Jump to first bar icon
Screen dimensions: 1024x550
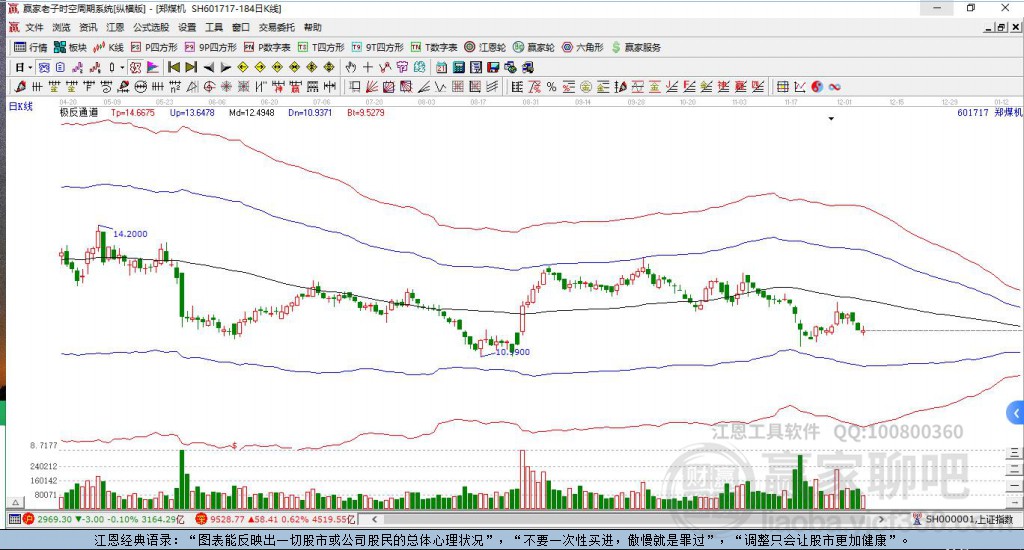click(x=174, y=67)
